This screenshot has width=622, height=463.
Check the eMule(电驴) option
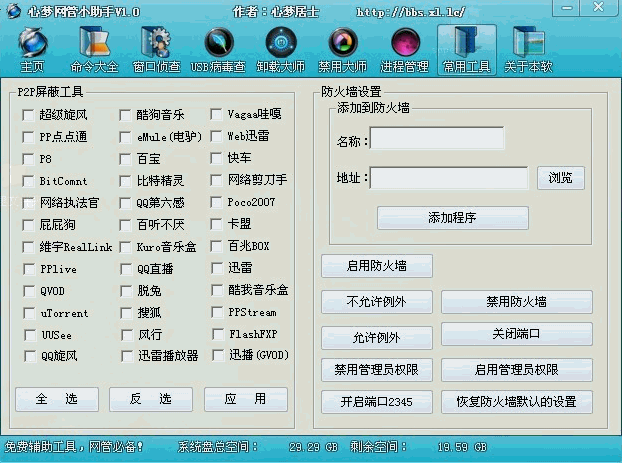click(x=125, y=137)
